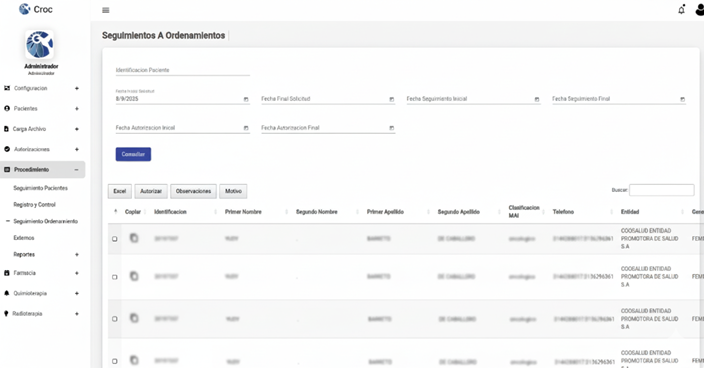Image resolution: width=704 pixels, height=368 pixels.
Task: Click the copy icon in third row
Action: coord(134,318)
